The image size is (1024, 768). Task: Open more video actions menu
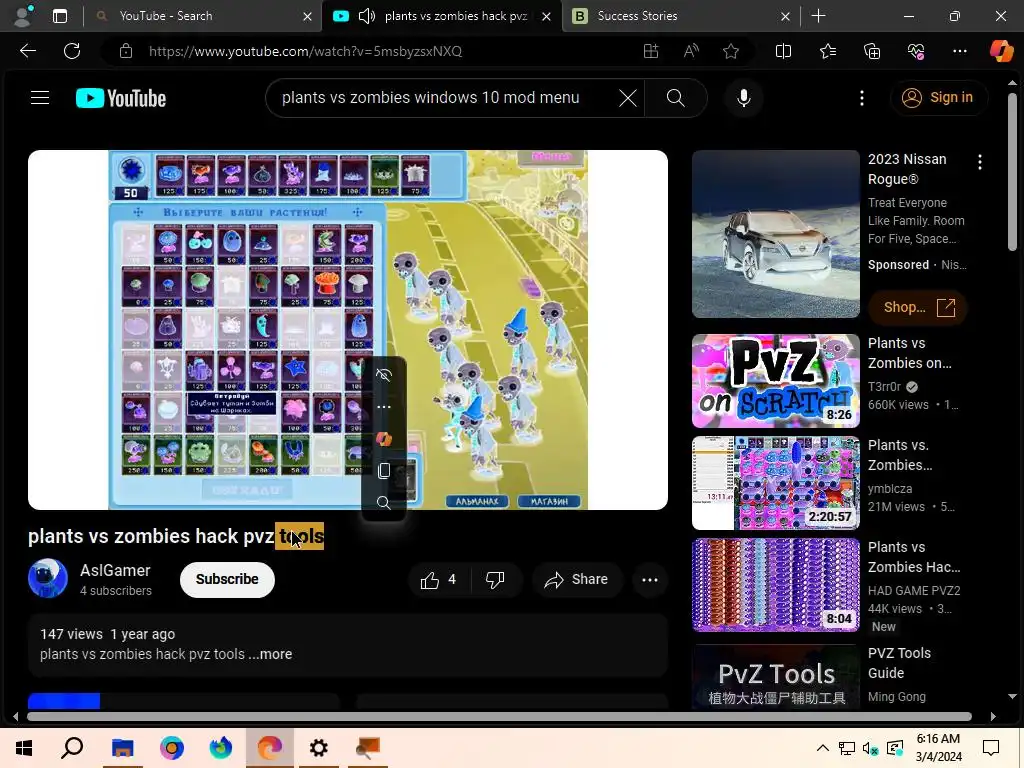[x=650, y=579]
